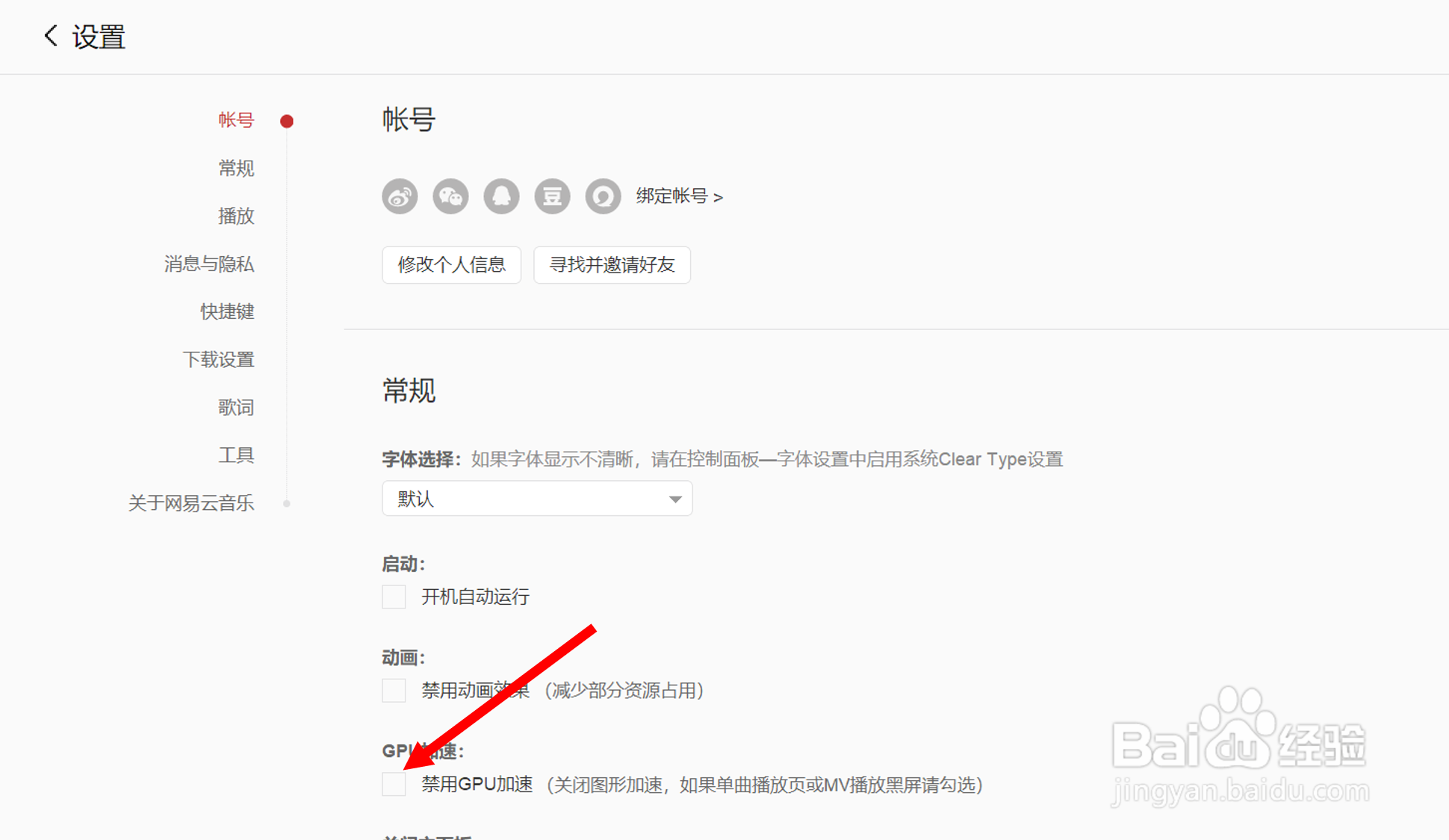Open 绑定帐号 link
The image size is (1449, 840).
679,196
